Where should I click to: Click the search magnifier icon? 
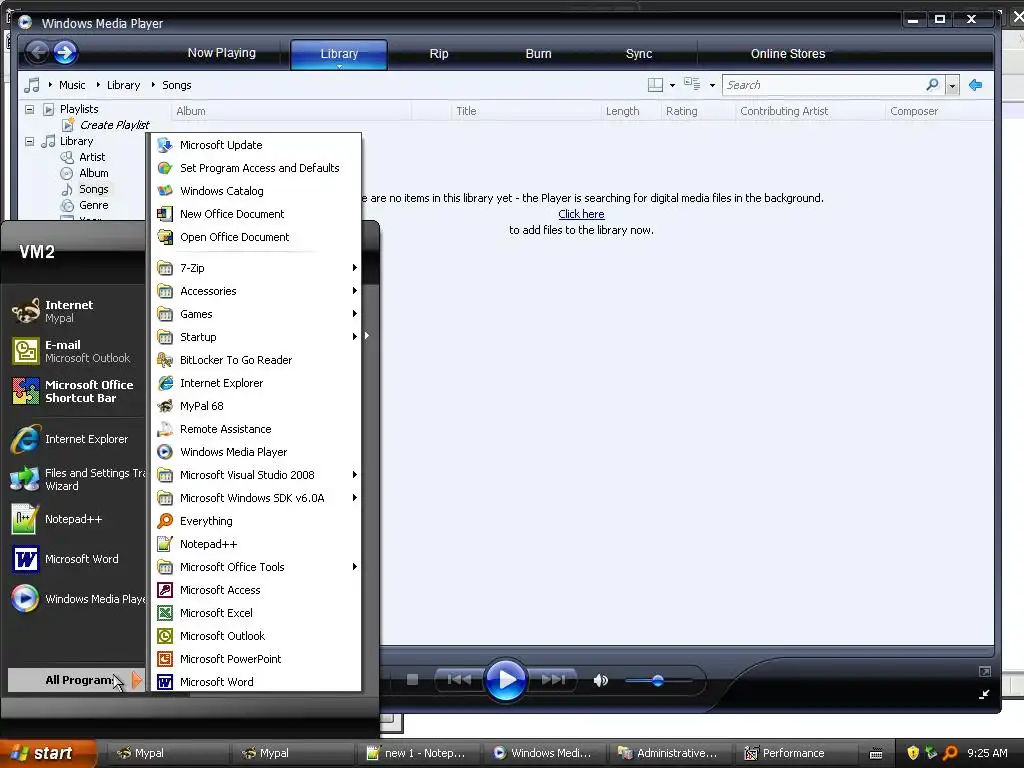932,85
